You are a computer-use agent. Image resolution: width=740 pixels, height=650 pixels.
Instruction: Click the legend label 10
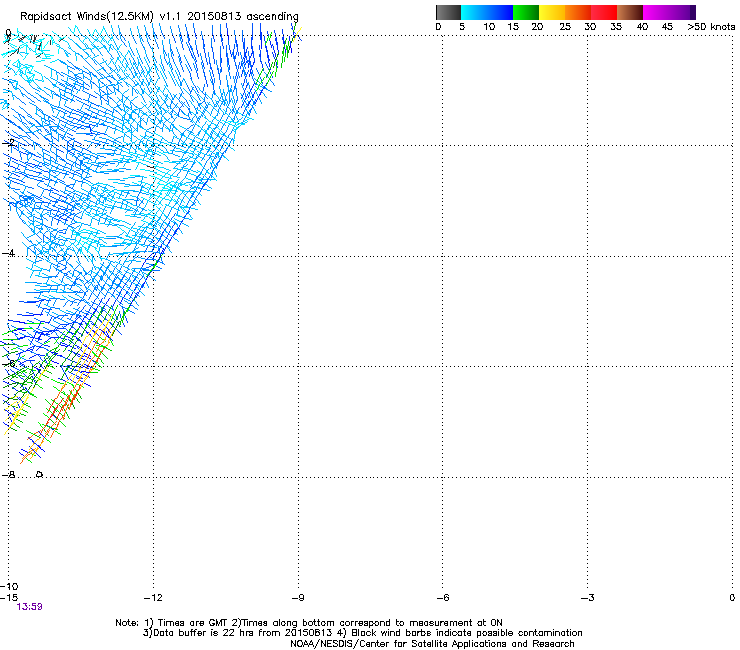[489, 27]
